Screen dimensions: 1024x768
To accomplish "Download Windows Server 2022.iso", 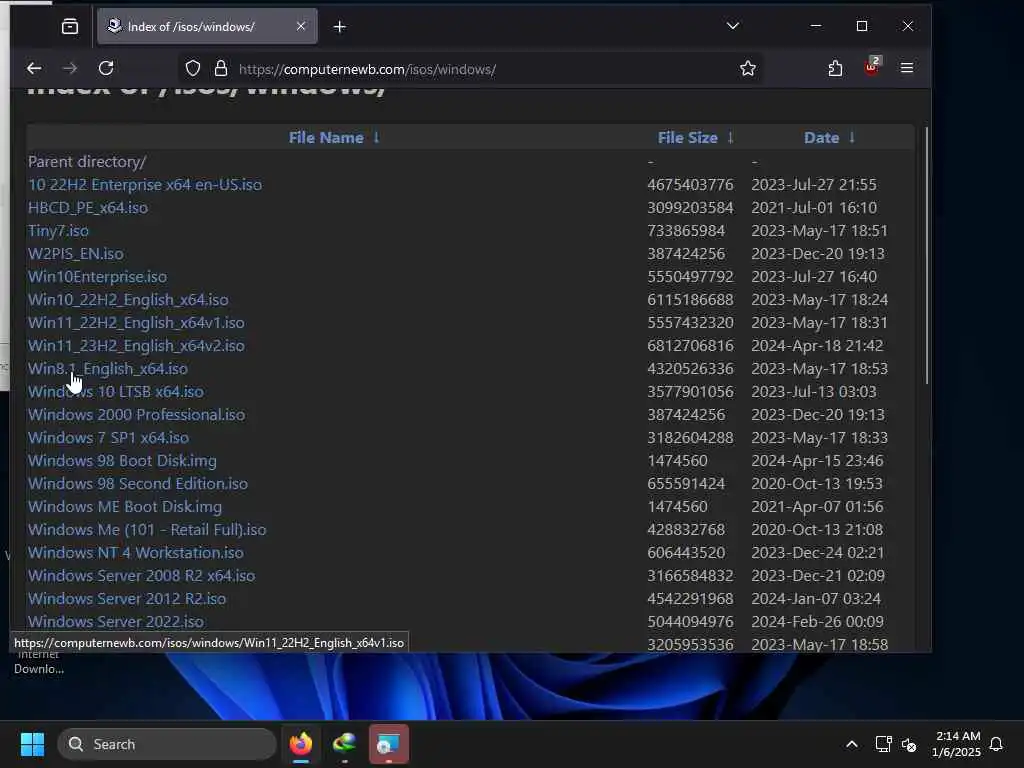I will coord(116,622).
